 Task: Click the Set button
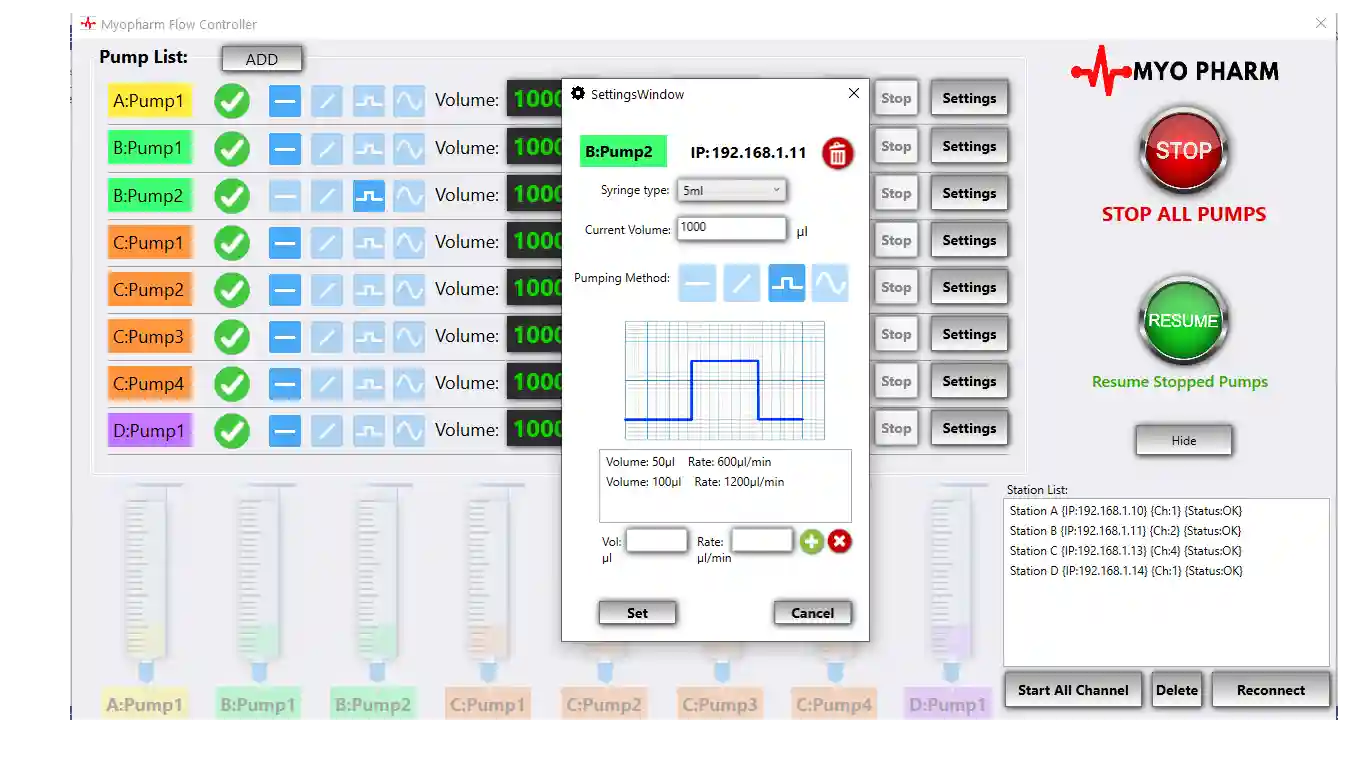pyautogui.click(x=637, y=613)
